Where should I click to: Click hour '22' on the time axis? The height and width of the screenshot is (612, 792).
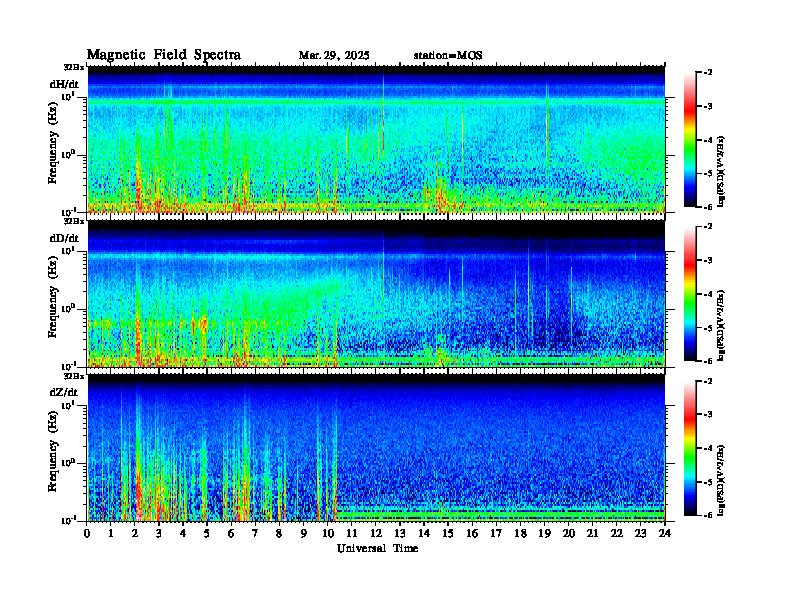point(617,533)
